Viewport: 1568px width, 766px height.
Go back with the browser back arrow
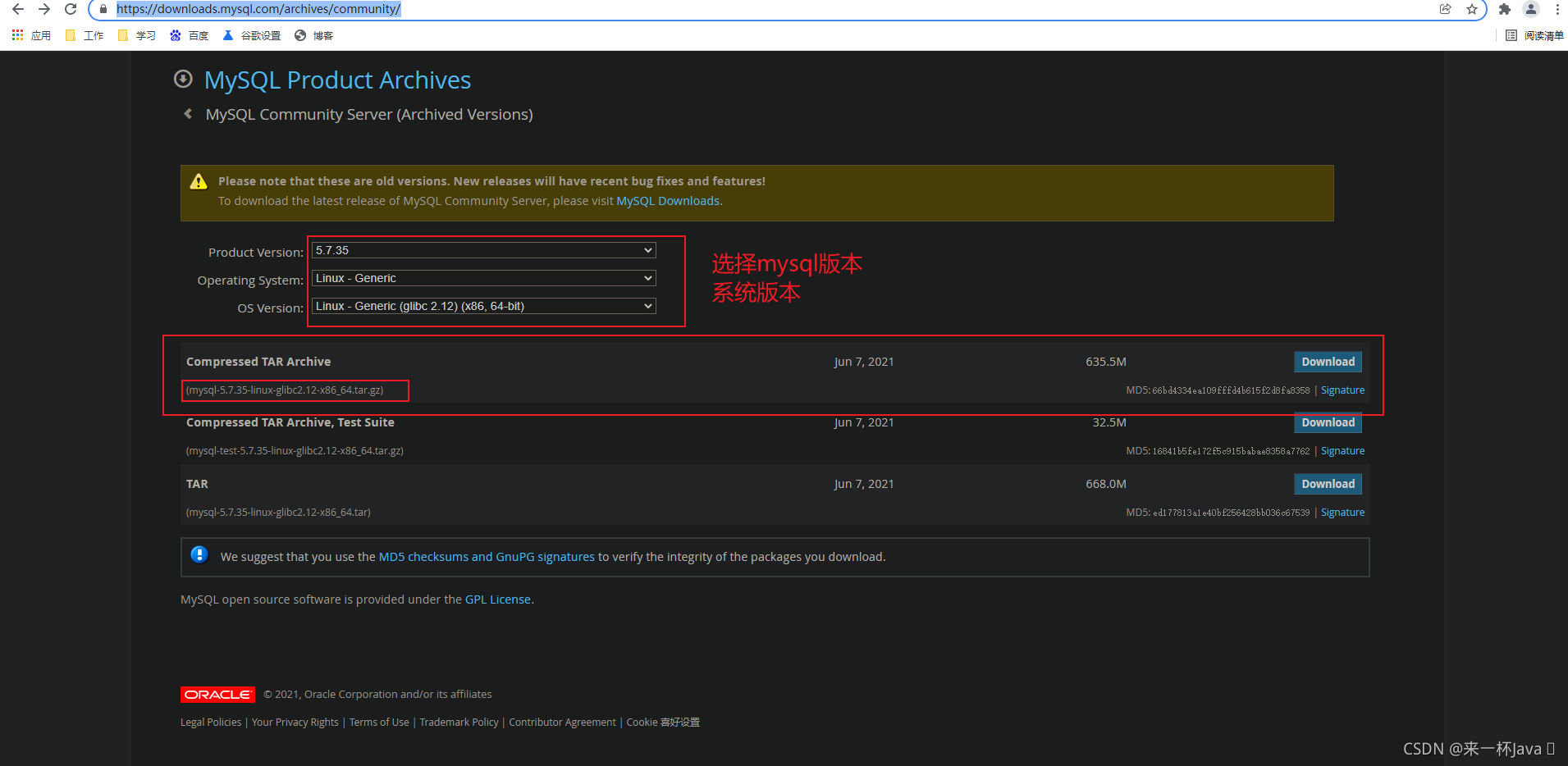click(18, 9)
